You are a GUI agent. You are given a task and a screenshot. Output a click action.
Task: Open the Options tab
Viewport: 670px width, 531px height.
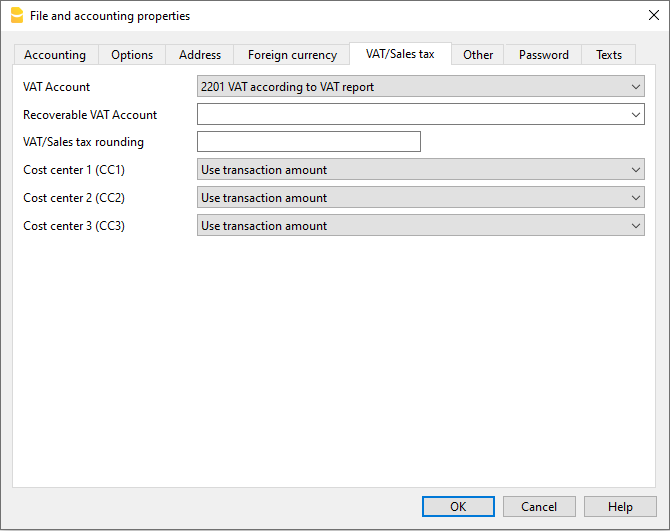[132, 55]
